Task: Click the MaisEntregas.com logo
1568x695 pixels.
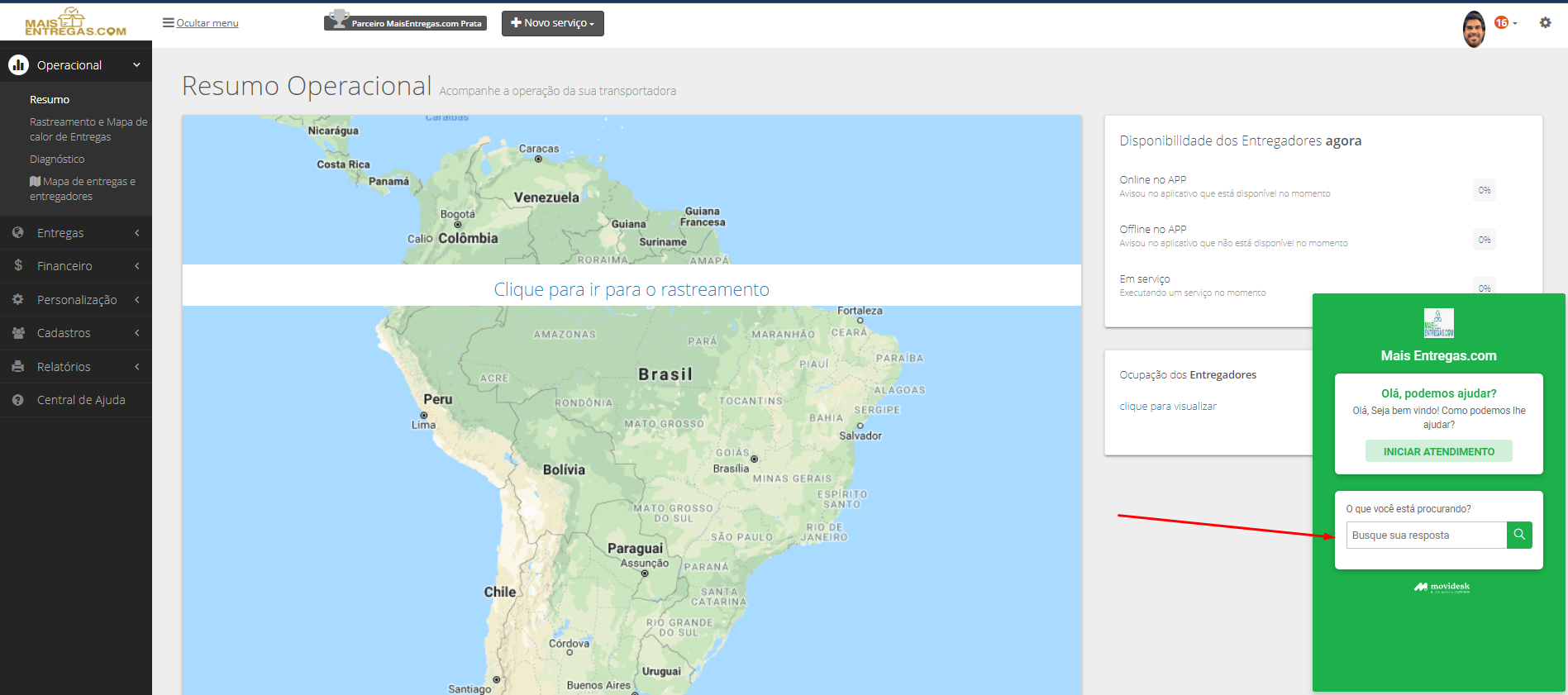Action: coord(75,22)
